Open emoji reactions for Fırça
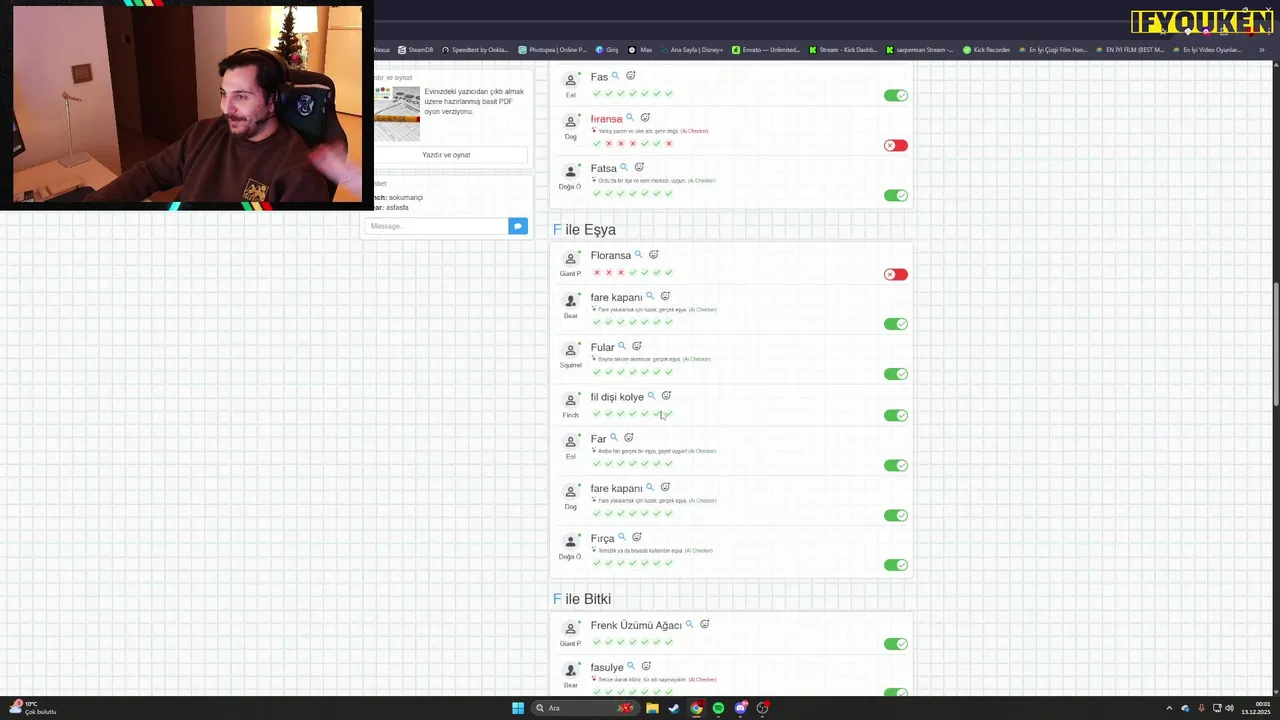 point(637,537)
